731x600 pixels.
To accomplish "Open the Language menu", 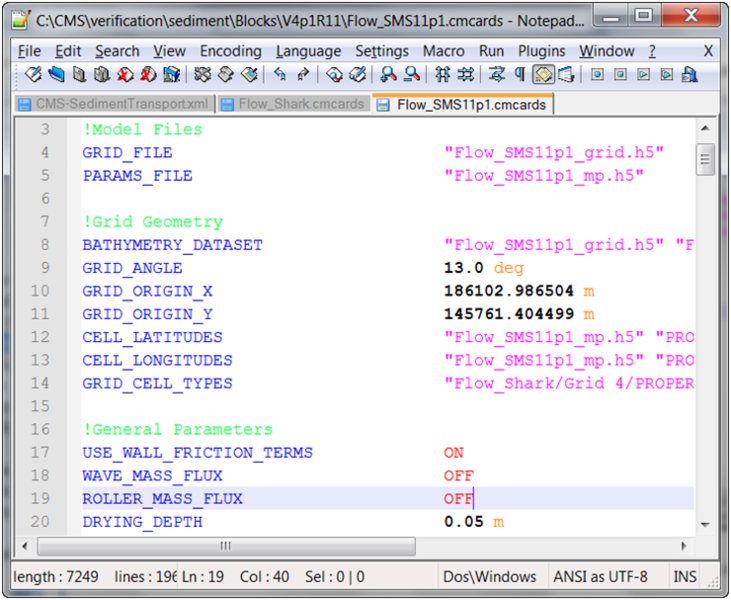I will pyautogui.click(x=308, y=51).
